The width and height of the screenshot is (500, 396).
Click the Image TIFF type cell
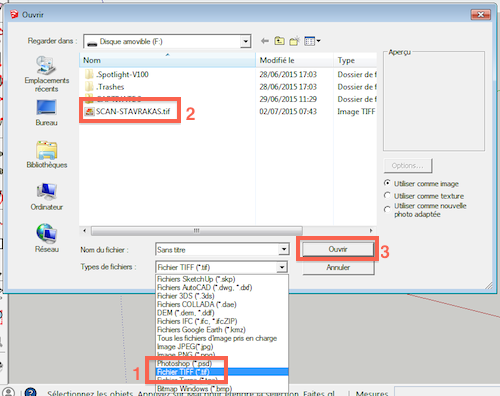point(356,111)
